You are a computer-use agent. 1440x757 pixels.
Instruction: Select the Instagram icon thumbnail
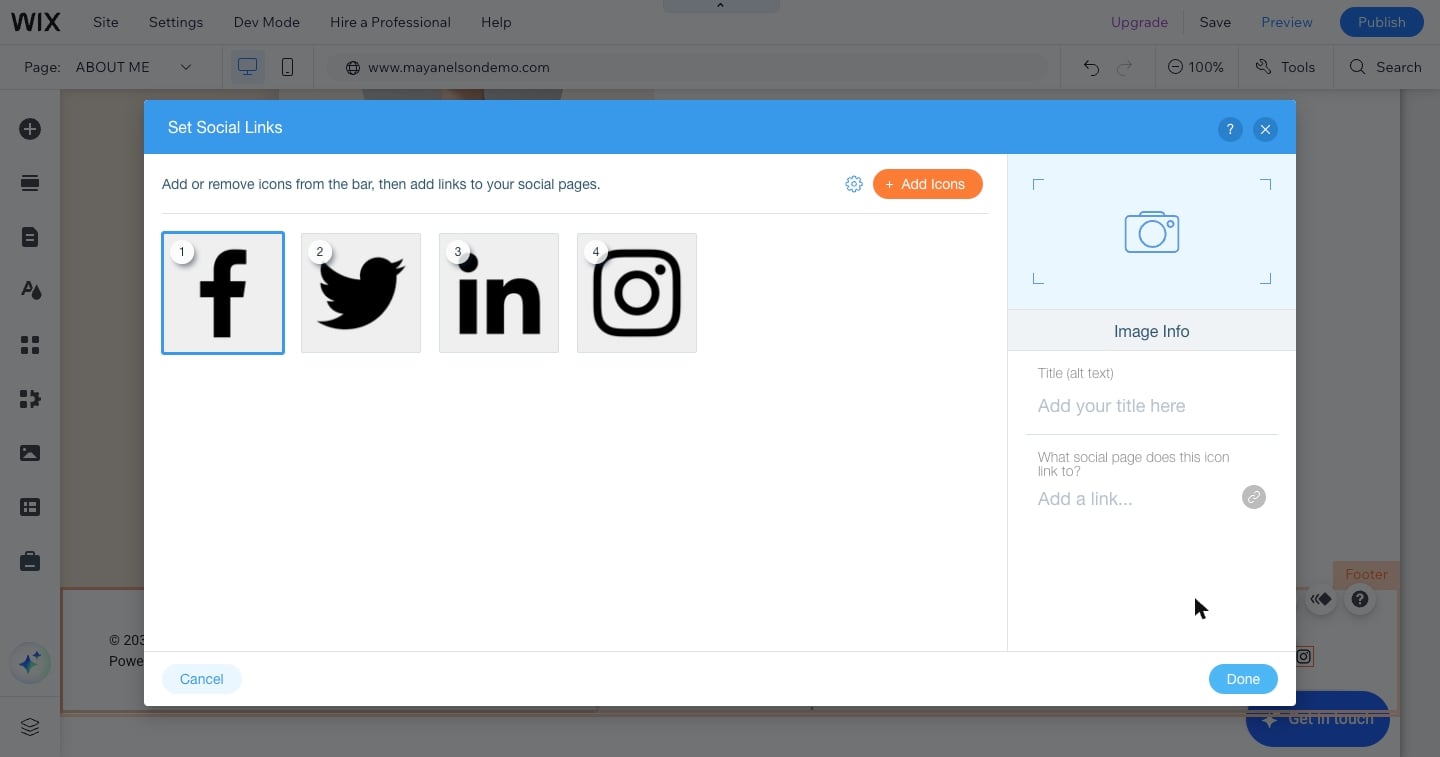[x=637, y=293]
